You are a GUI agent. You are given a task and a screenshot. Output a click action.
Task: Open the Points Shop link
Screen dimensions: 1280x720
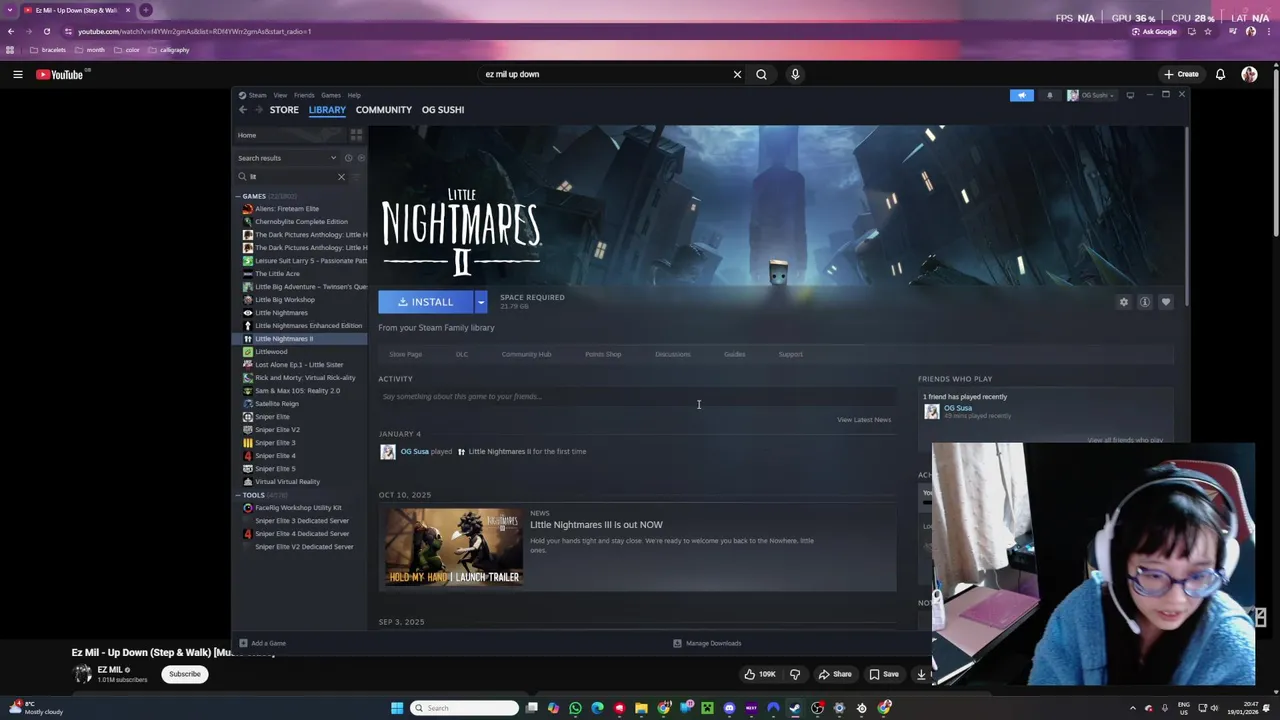(x=603, y=354)
